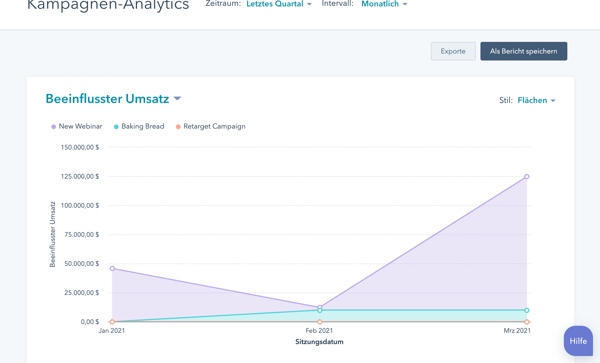Select Baking Bread data point for Mrz 2021
Screen dimensions: 600x363
point(527,310)
